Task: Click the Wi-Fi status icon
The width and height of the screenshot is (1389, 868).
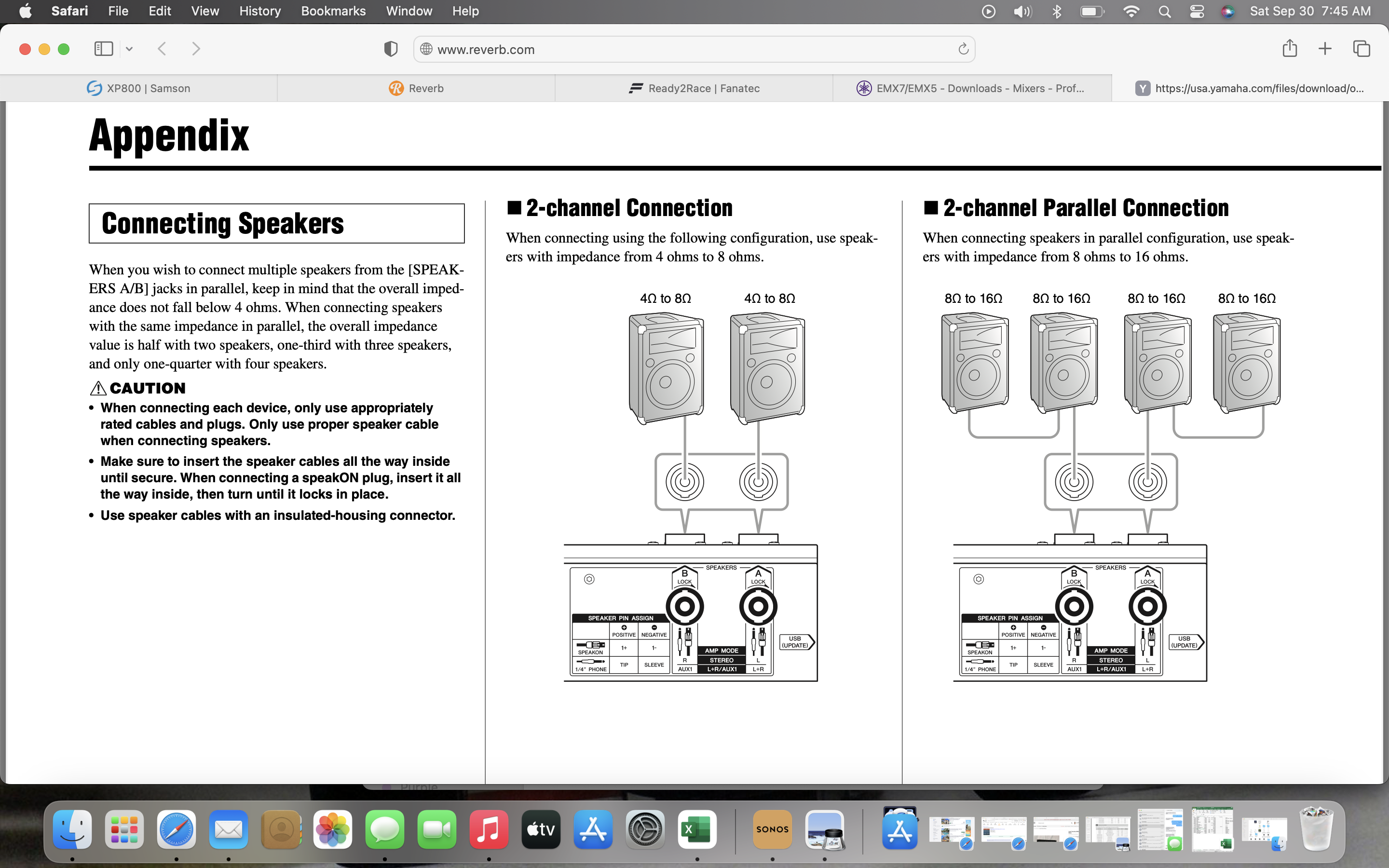Action: tap(1130, 11)
